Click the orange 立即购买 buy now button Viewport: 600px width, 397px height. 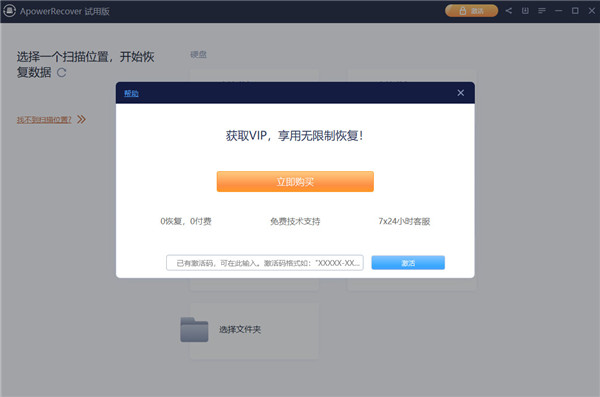[x=295, y=181]
